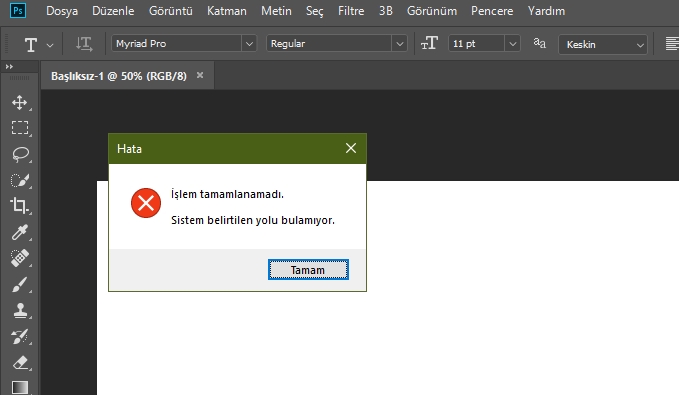Open the Dosya menu

(x=62, y=11)
